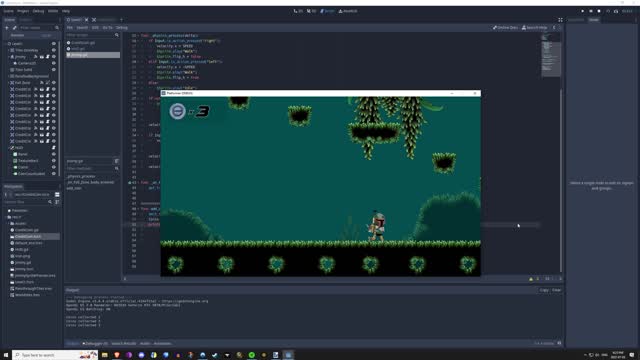Image resolution: width=640 pixels, height=360 pixels.
Task: Hide the Level1 root node
Action: [53, 44]
